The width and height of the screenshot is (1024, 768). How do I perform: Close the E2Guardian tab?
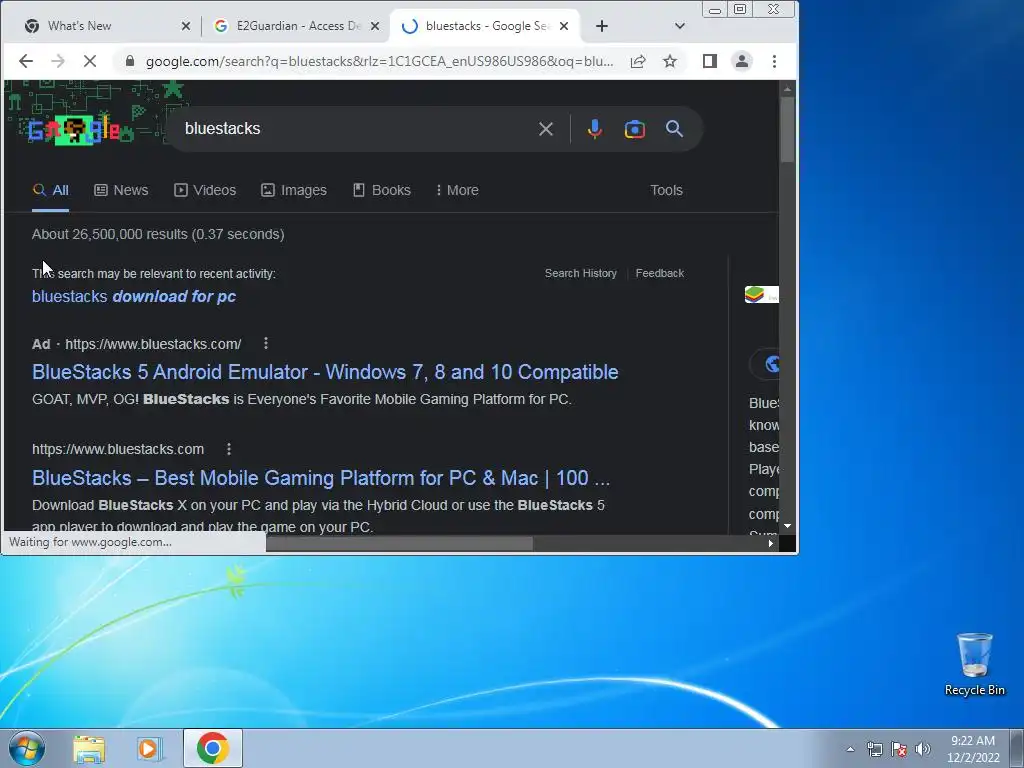[x=375, y=26]
